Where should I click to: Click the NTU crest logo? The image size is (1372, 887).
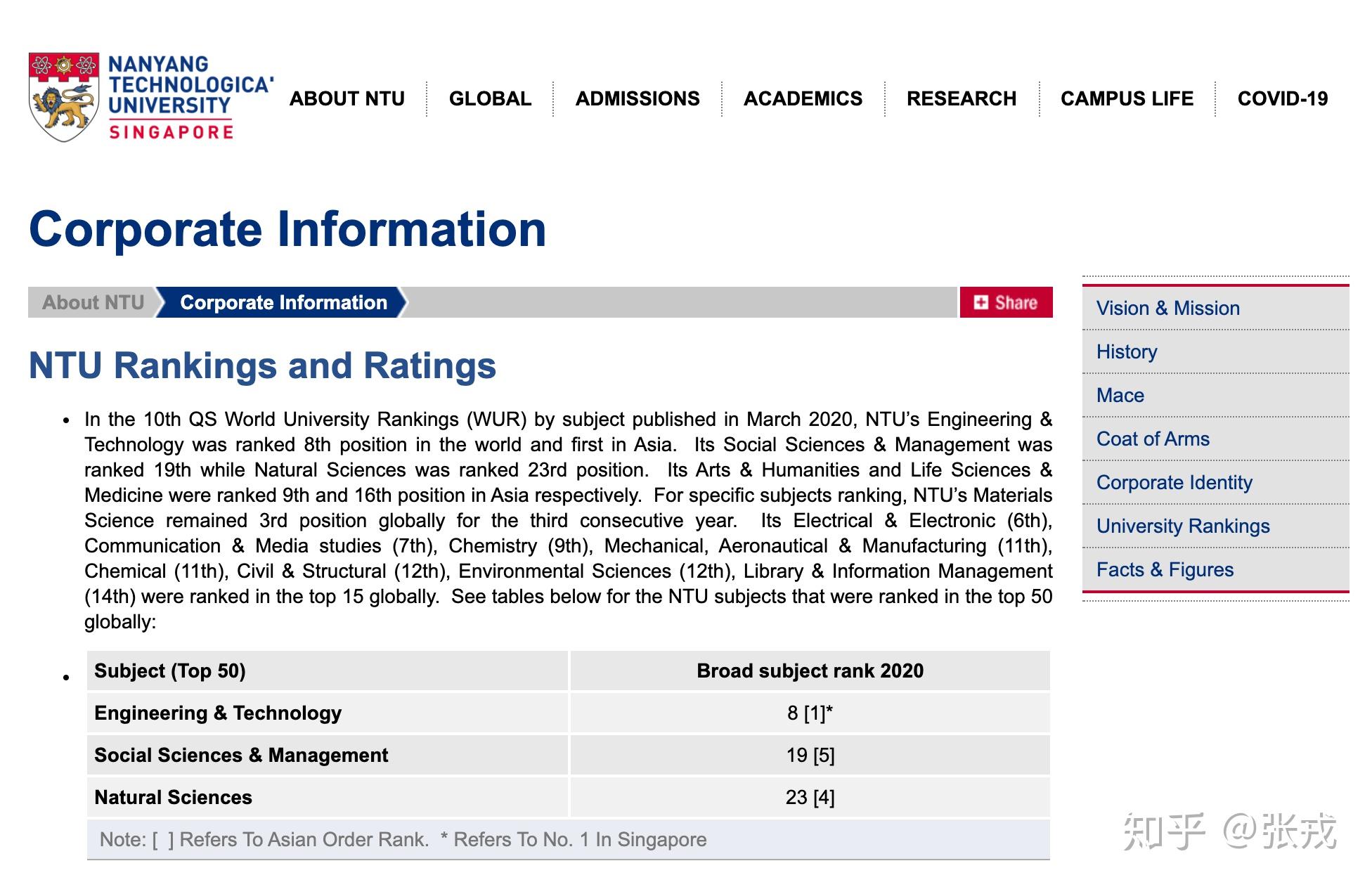tap(63, 97)
